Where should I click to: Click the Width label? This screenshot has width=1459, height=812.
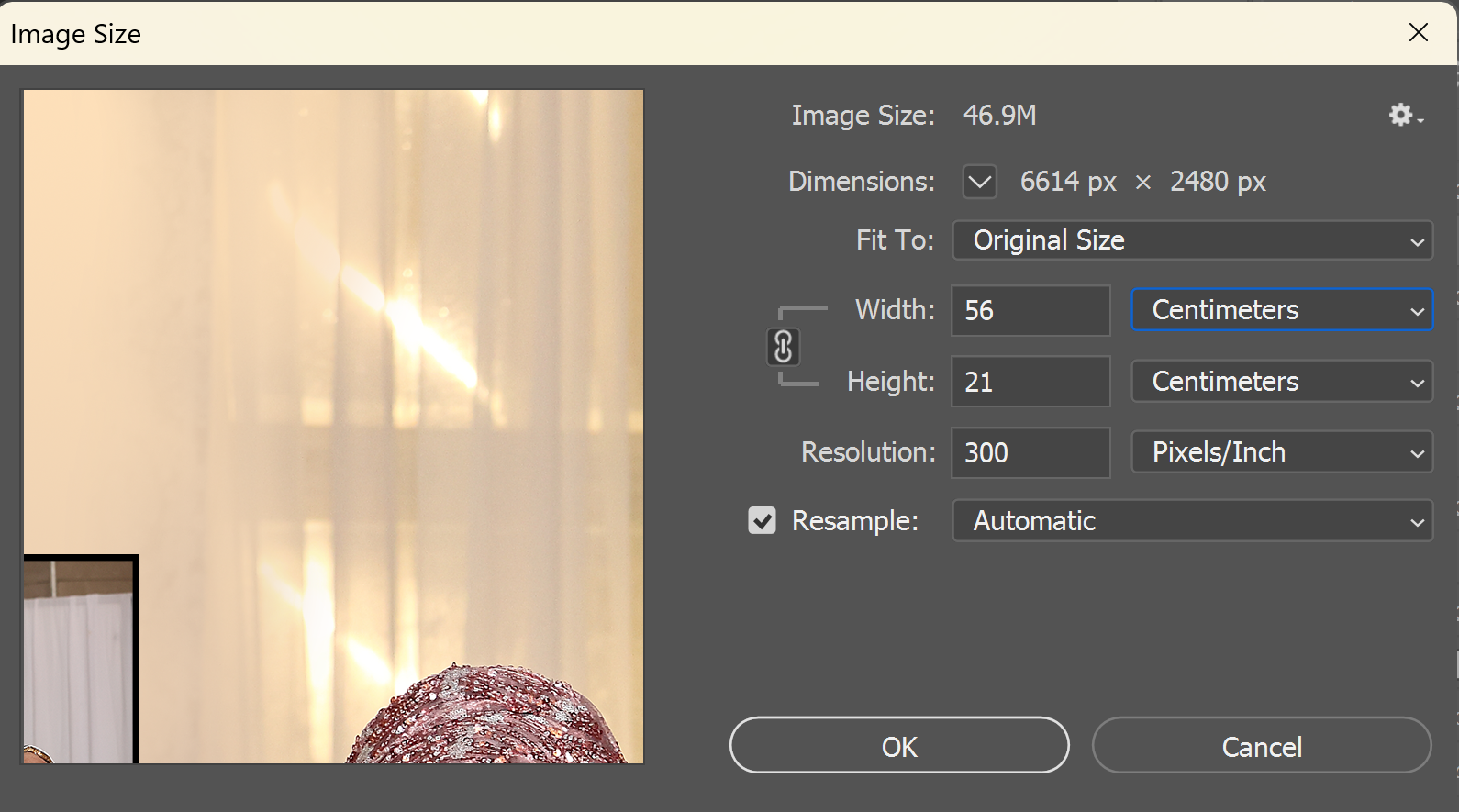click(895, 310)
